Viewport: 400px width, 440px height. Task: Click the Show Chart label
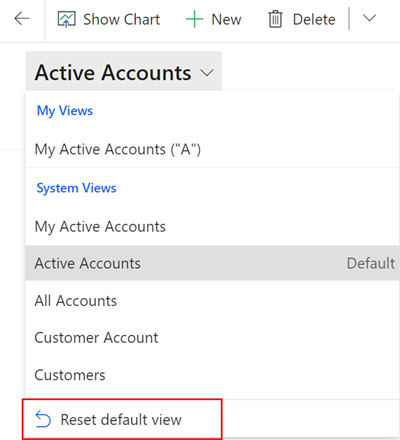click(x=121, y=19)
